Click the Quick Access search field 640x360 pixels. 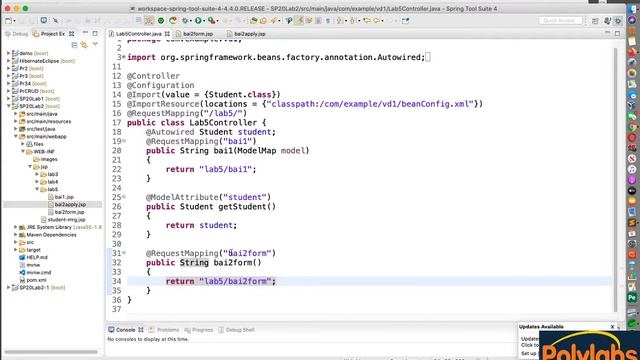[x=560, y=20]
